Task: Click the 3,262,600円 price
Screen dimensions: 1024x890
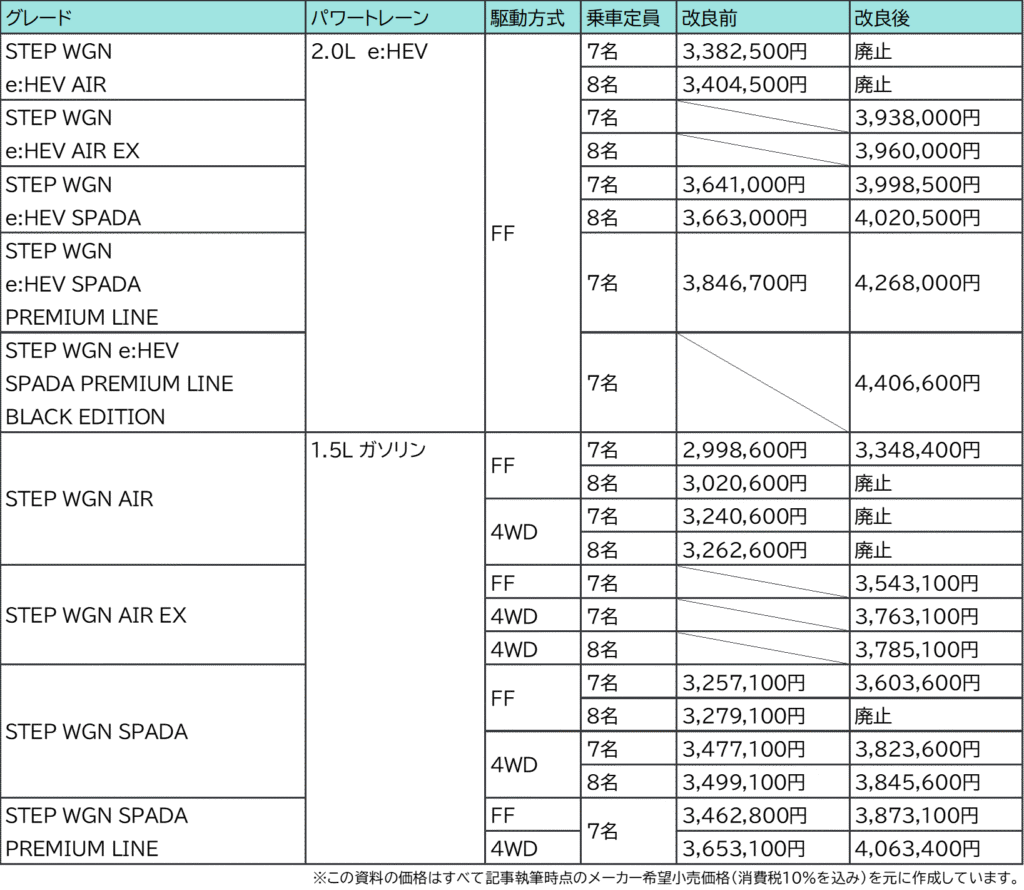Action: click(744, 550)
